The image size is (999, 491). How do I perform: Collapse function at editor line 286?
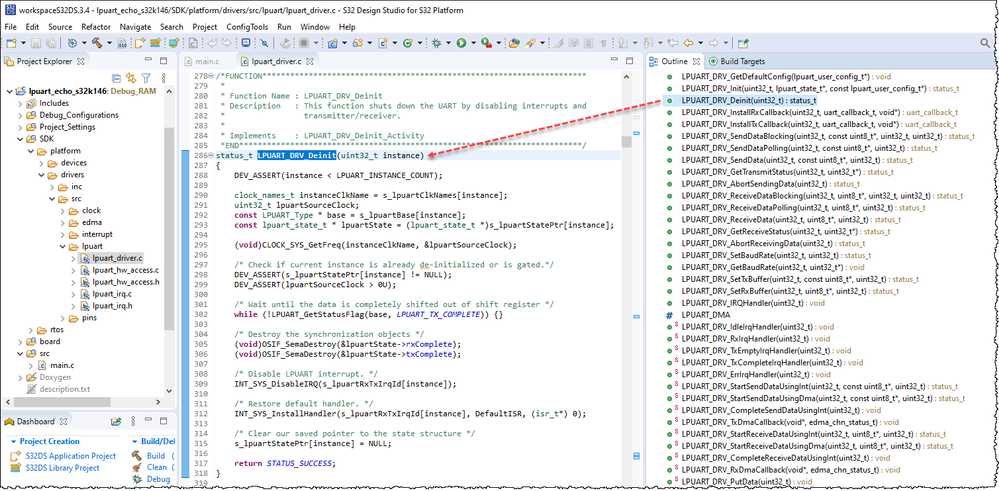pyautogui.click(x=212, y=155)
